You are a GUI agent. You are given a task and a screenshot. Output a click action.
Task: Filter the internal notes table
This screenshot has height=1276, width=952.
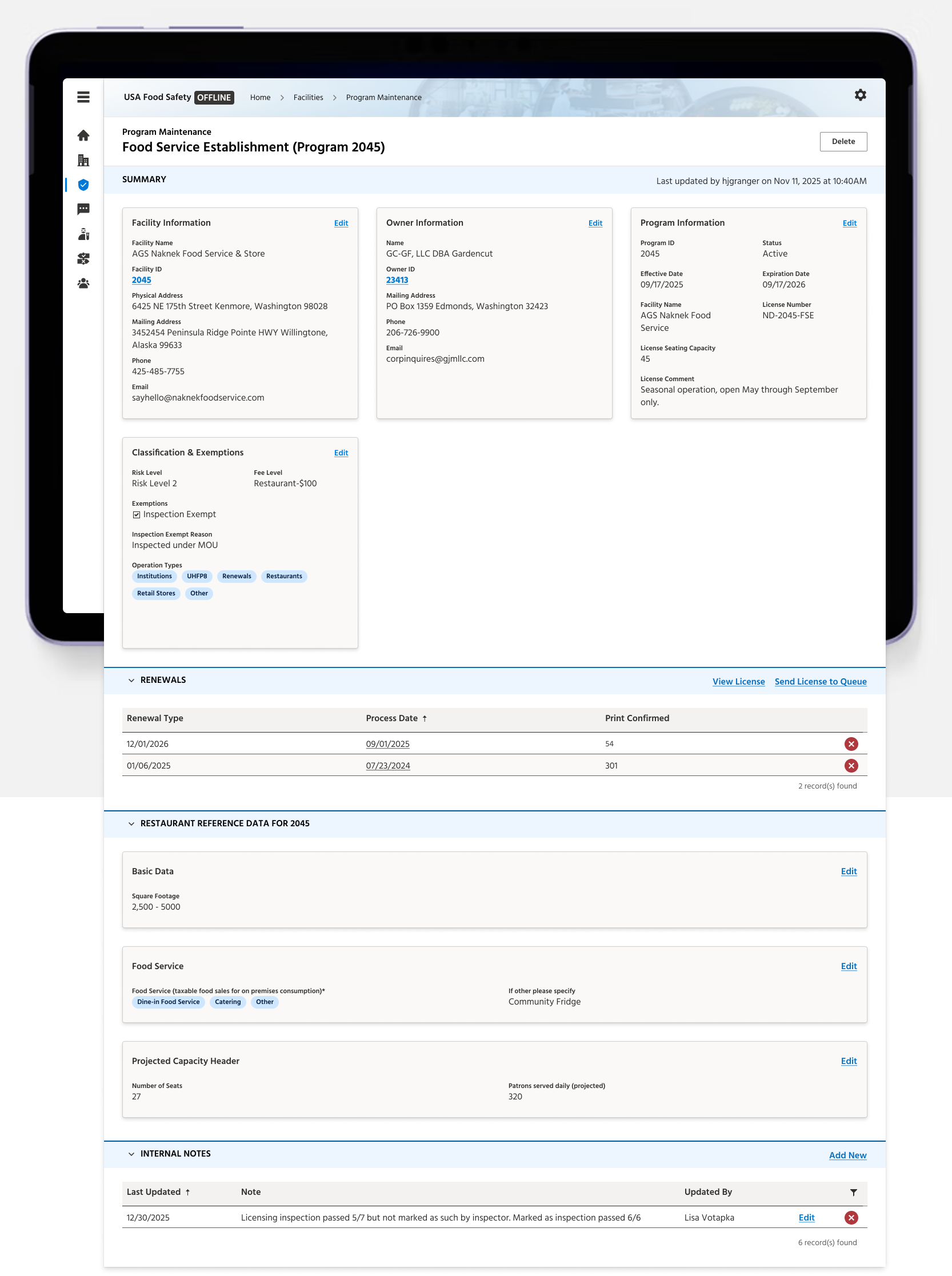pyautogui.click(x=853, y=1192)
